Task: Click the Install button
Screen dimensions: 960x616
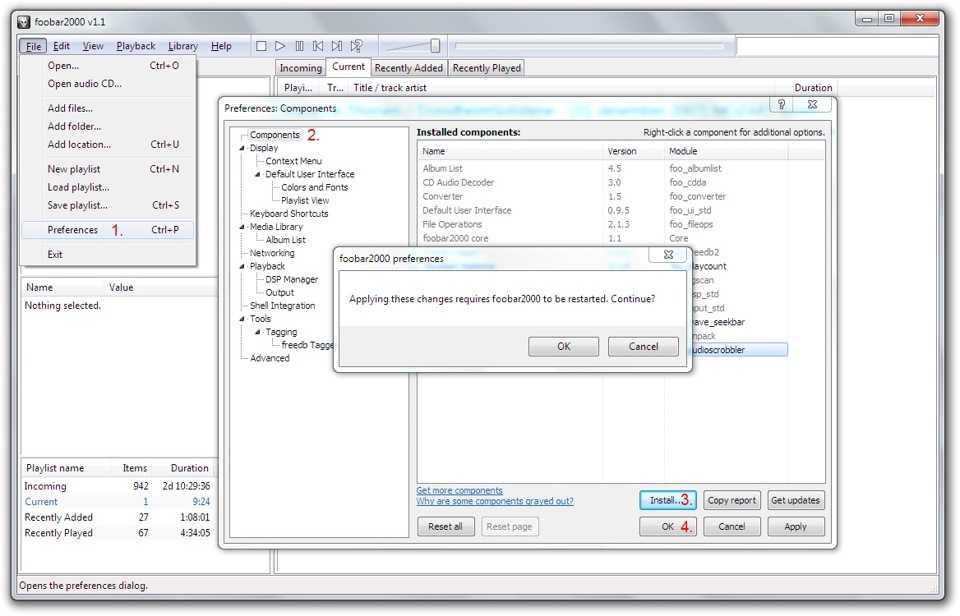Action: pyautogui.click(x=664, y=500)
